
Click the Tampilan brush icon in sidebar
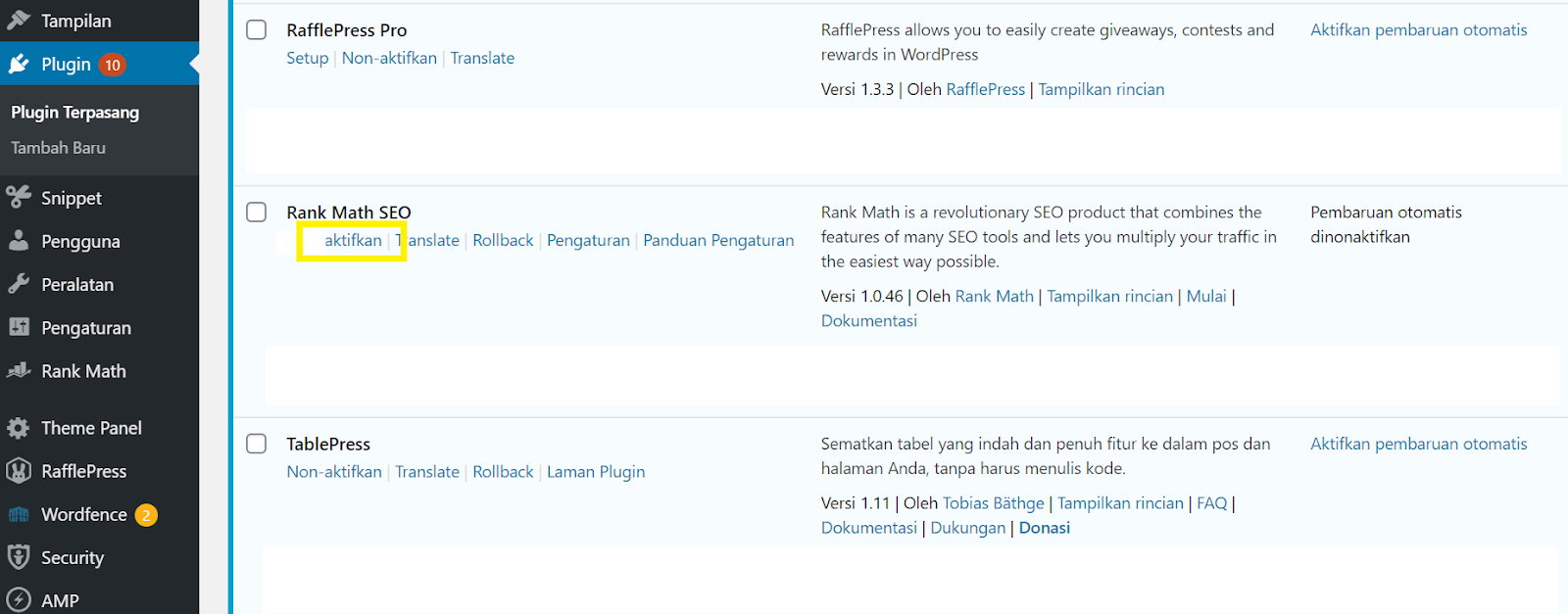pyautogui.click(x=19, y=20)
